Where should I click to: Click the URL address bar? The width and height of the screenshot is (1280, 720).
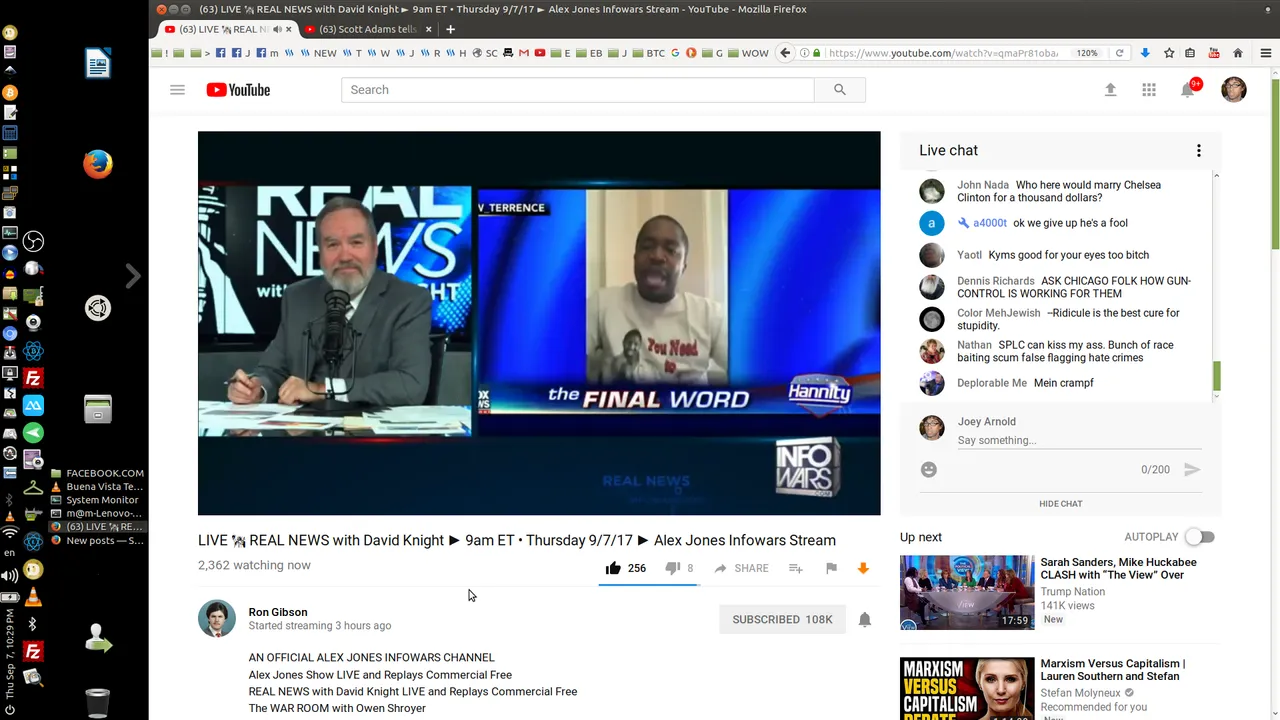coord(942,53)
